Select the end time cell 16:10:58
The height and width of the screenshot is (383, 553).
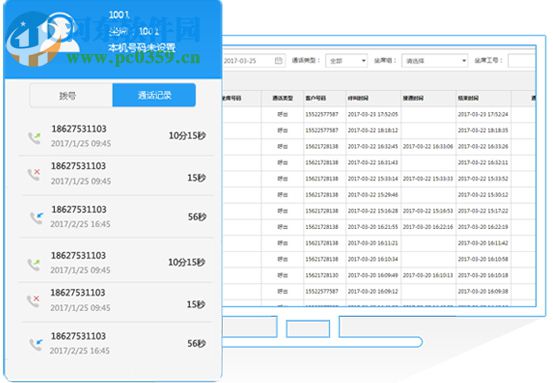tap(483, 259)
